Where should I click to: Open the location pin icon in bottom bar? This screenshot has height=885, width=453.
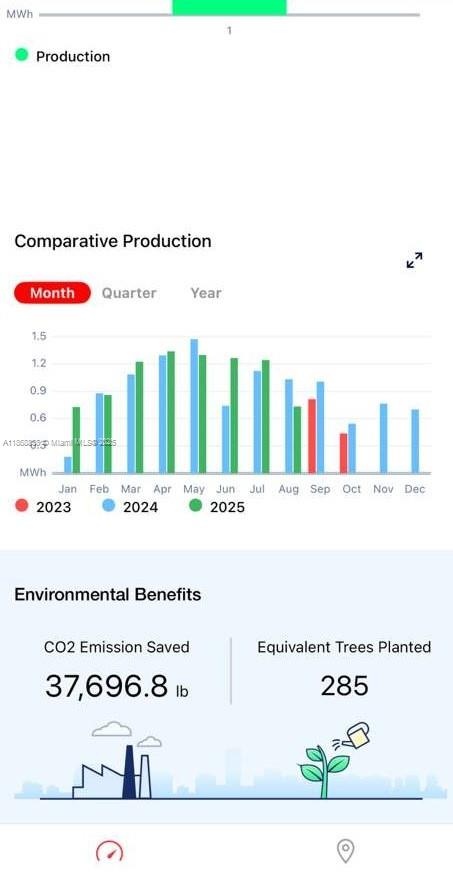pyautogui.click(x=345, y=851)
